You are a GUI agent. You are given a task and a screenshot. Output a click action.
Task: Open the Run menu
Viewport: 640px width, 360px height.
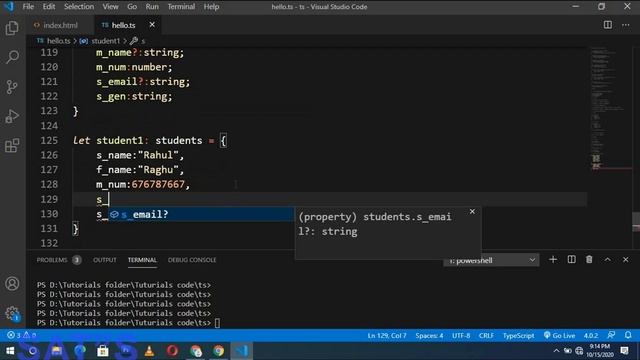pyautogui.click(x=152, y=7)
